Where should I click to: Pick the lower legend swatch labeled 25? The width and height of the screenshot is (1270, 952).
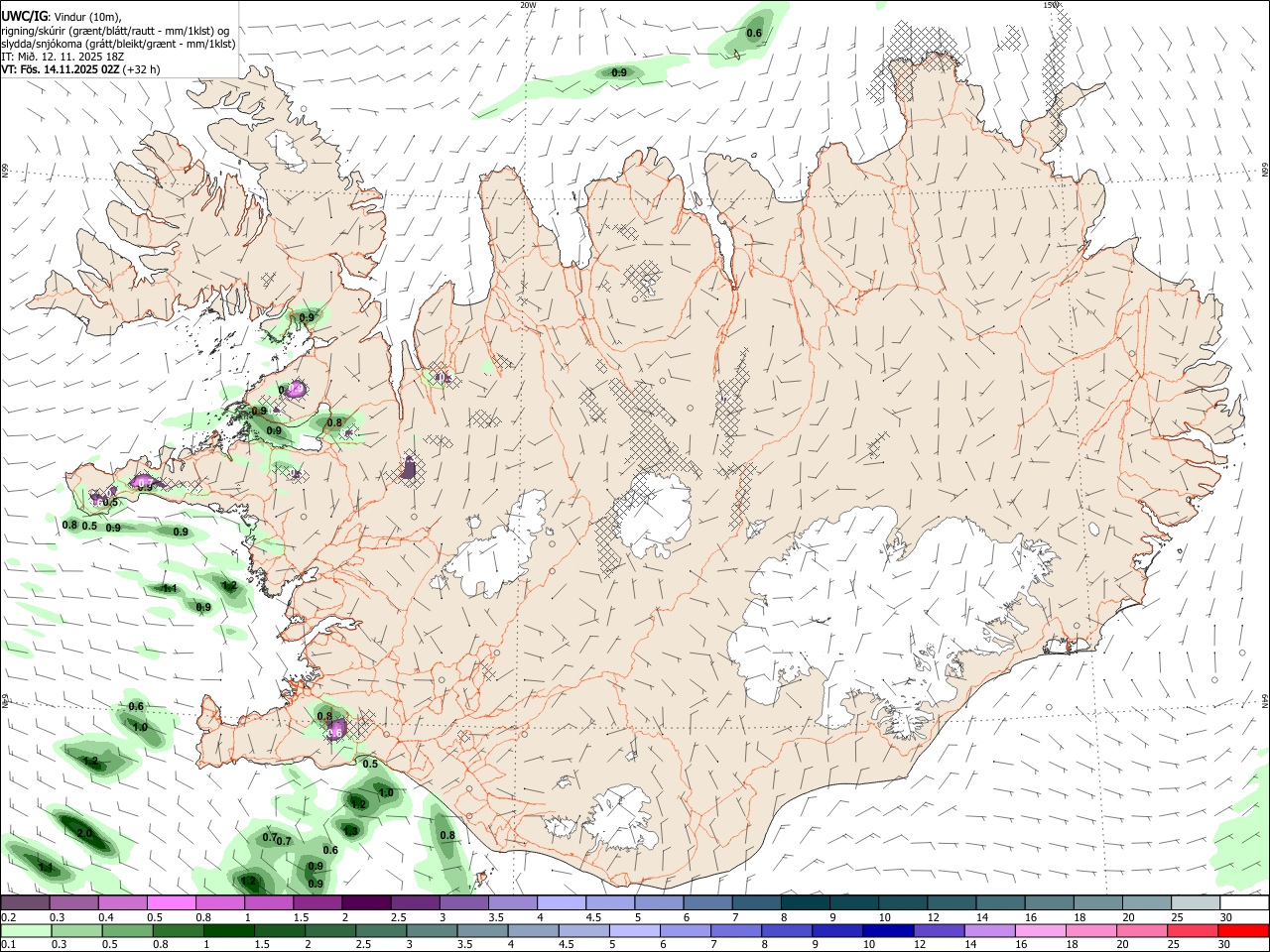(1192, 930)
